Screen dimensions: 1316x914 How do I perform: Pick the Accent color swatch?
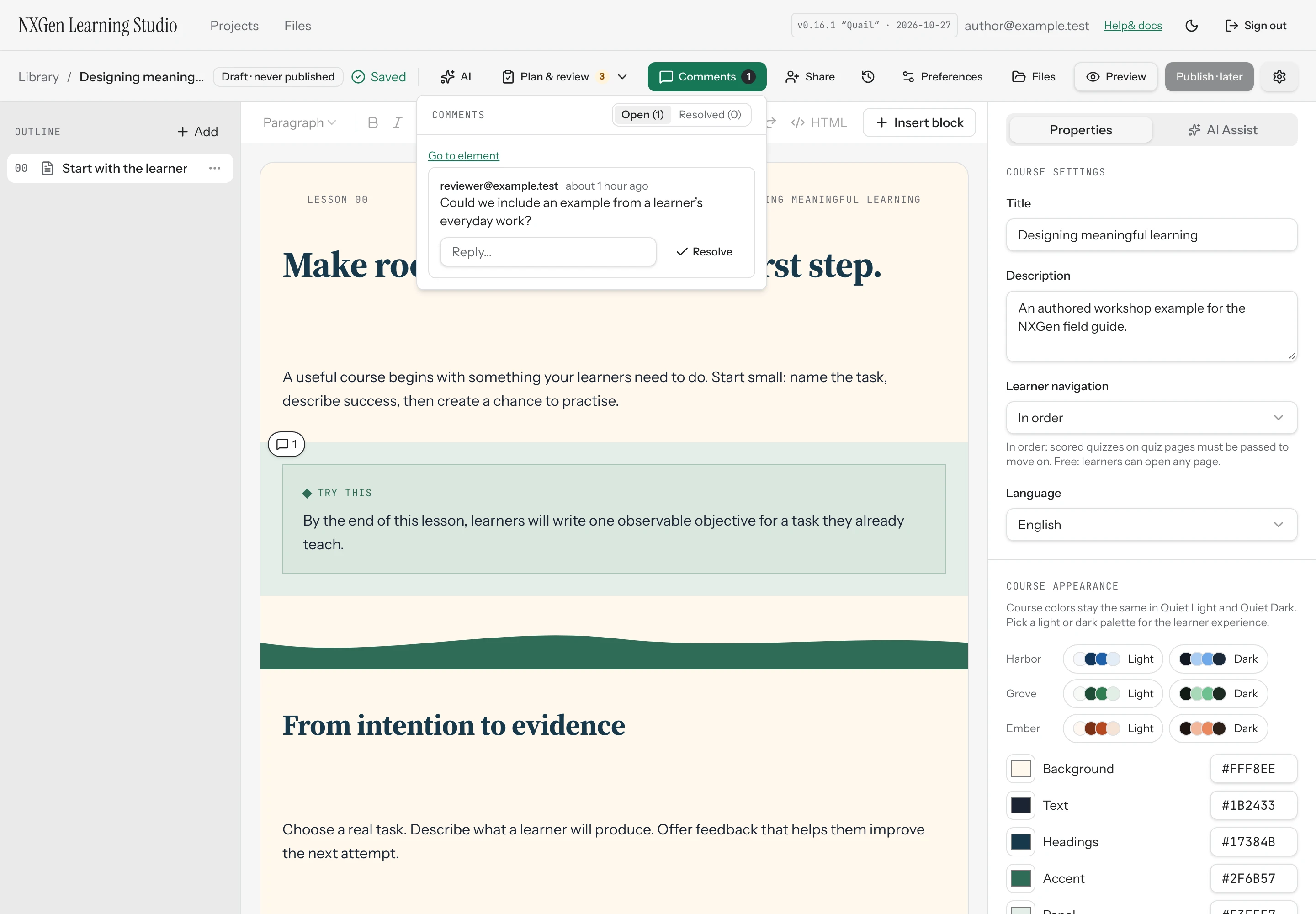point(1020,879)
